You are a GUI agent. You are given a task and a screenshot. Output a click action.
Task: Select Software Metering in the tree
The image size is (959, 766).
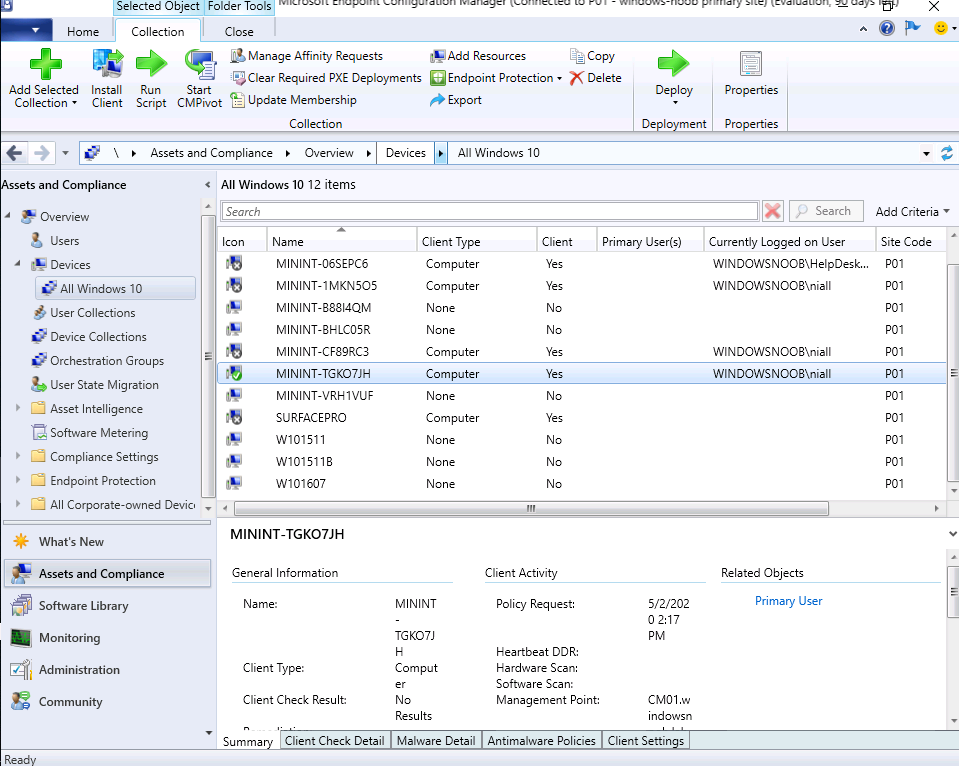98,433
